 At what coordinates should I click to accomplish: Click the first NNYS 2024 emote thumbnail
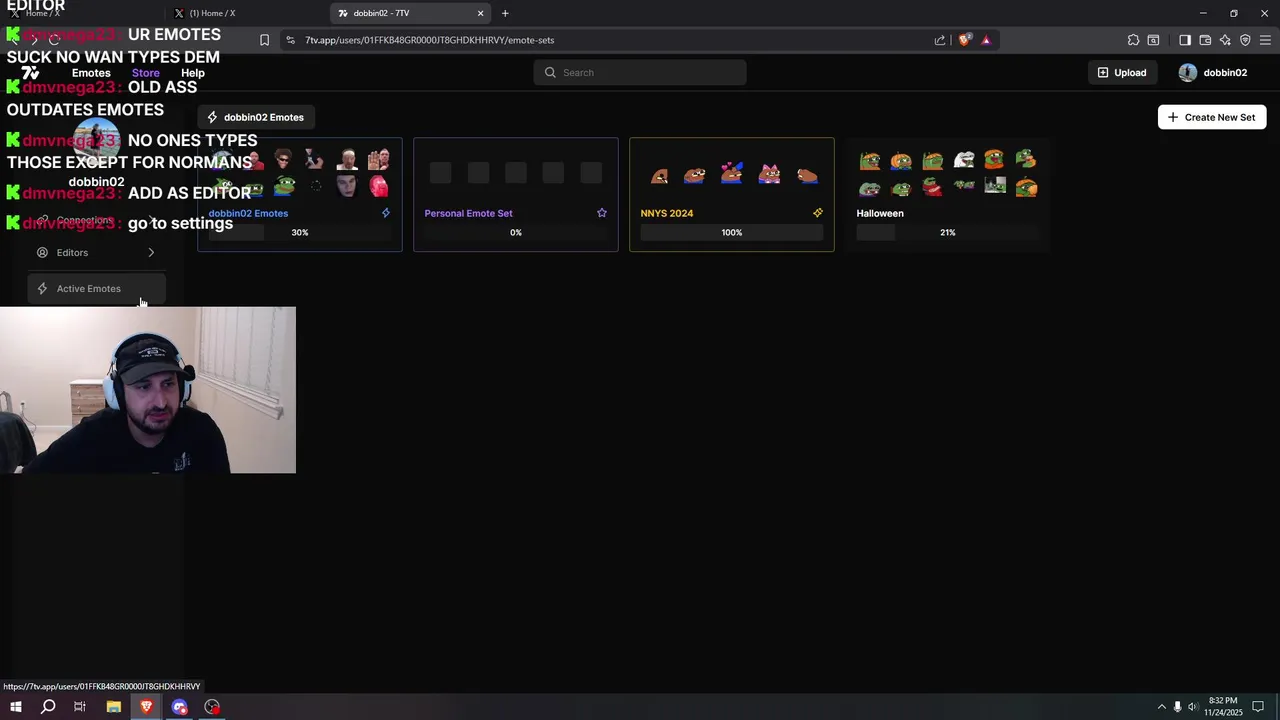pyautogui.click(x=659, y=175)
